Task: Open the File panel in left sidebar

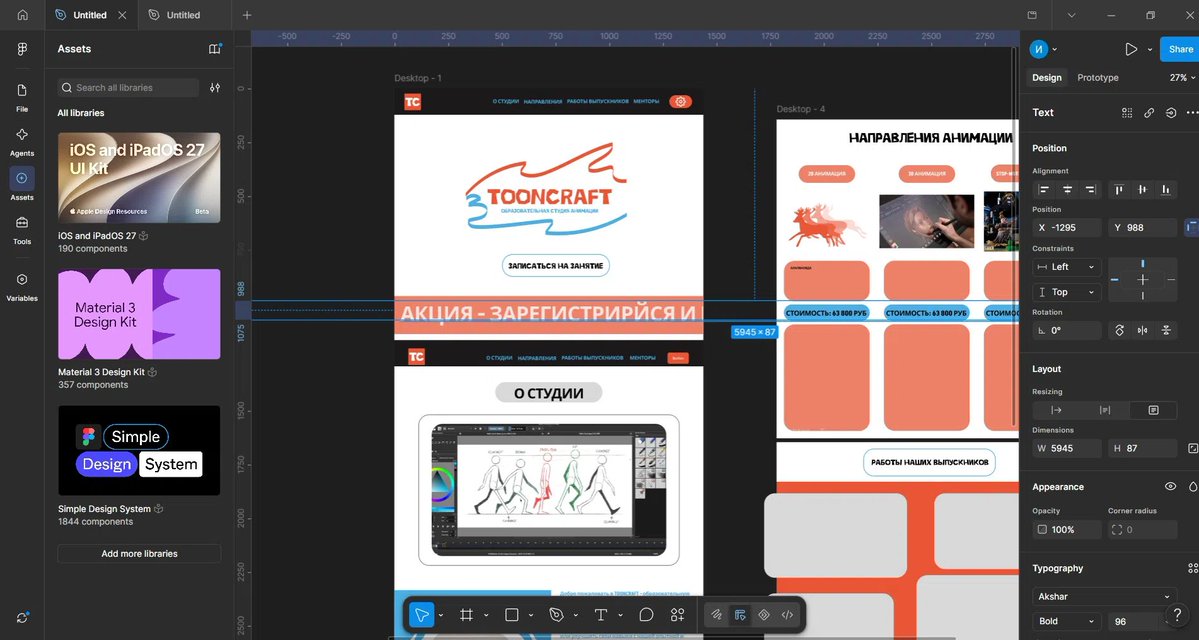Action: 22,98
